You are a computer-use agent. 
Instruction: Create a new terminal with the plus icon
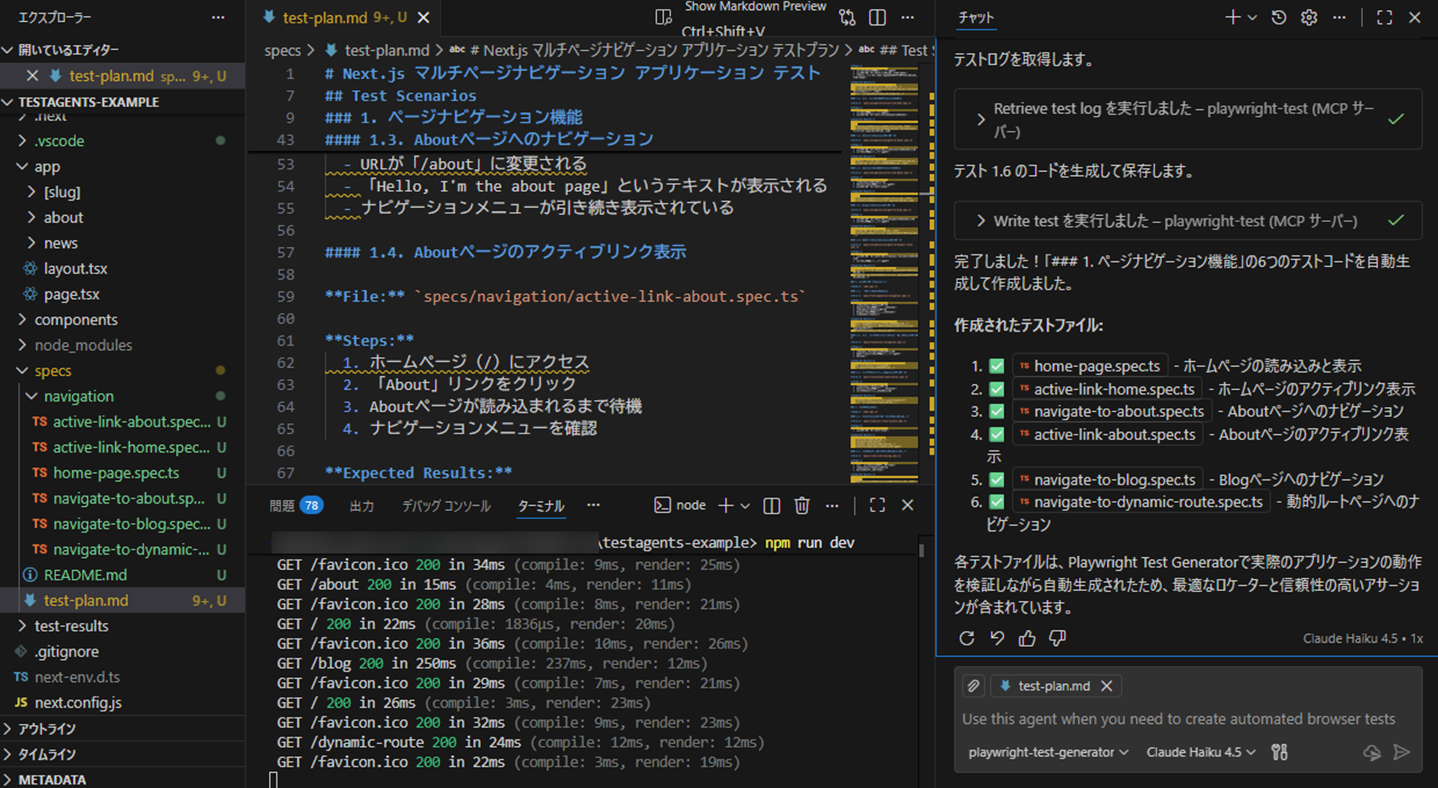coord(725,505)
